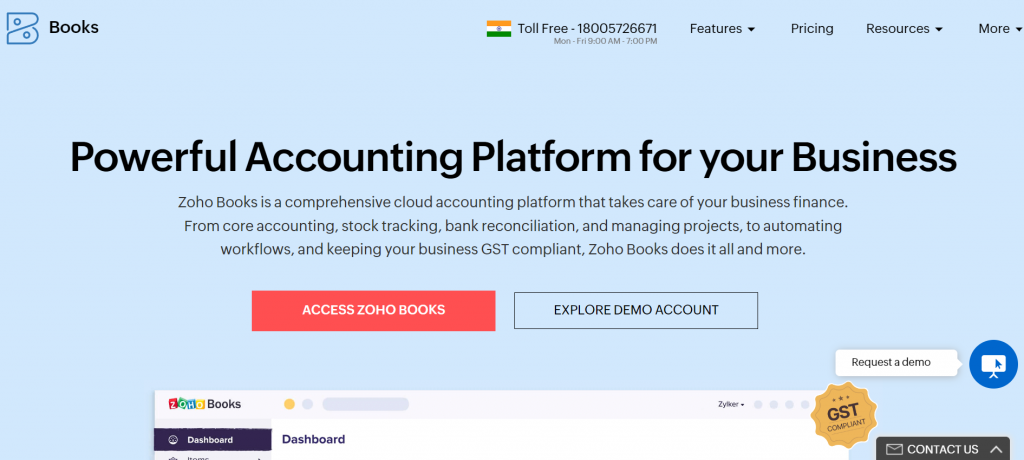Open the Request a demo presentation icon
Viewport: 1024px width, 460px height.
tap(993, 364)
